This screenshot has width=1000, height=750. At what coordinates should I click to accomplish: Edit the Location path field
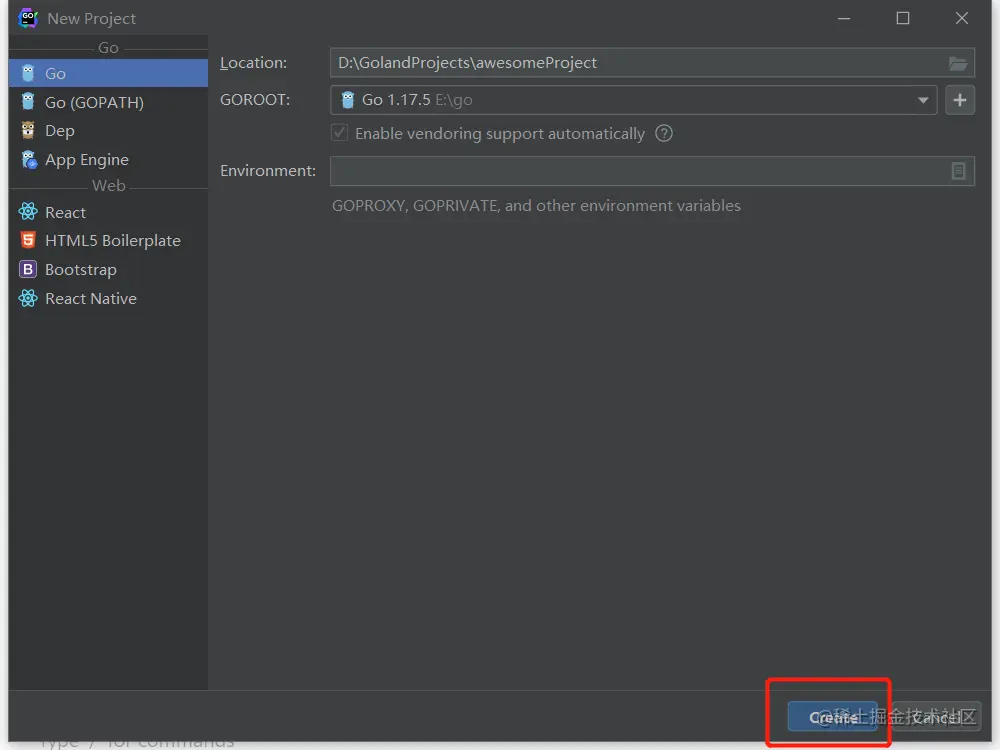(x=652, y=62)
